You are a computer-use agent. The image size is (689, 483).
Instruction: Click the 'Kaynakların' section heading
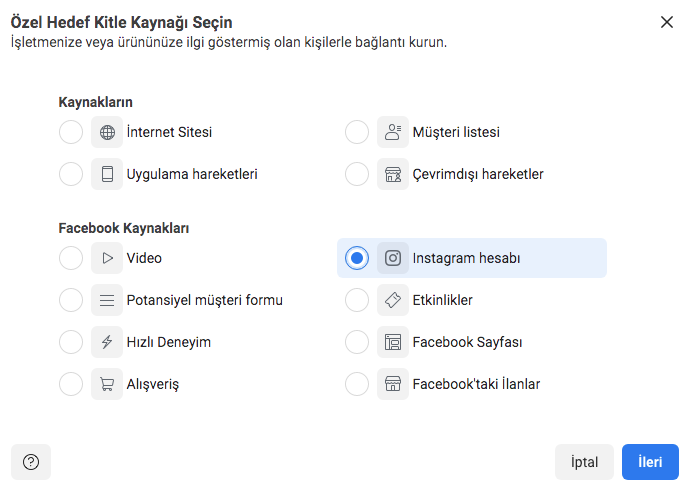[x=95, y=102]
